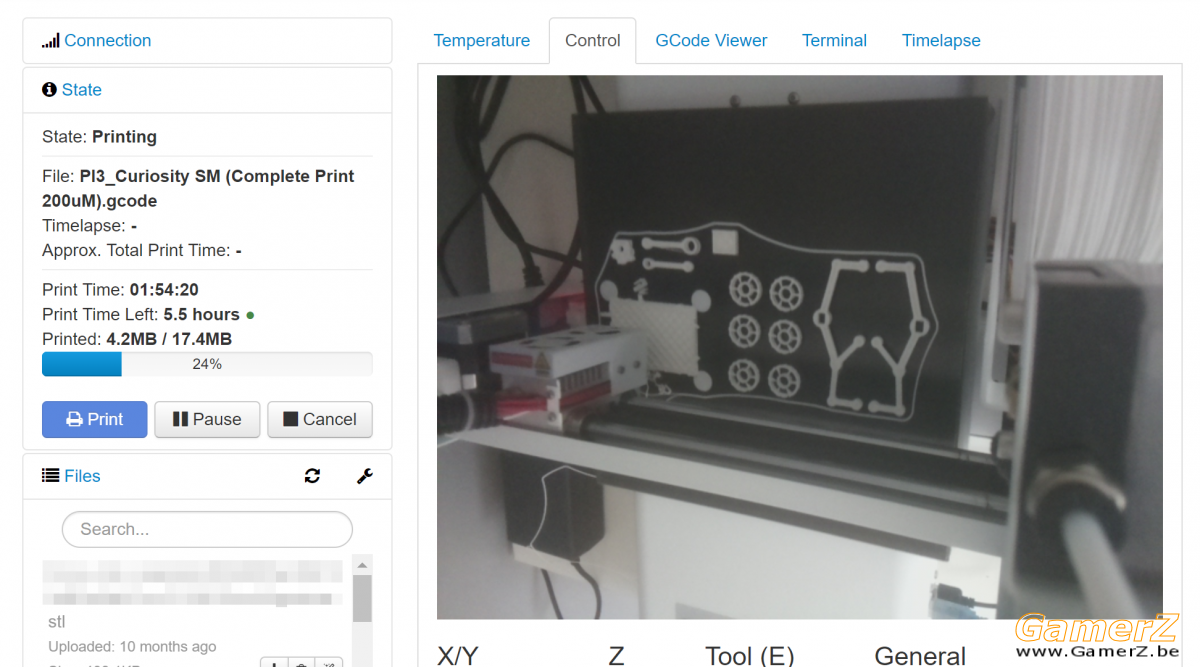The image size is (1200, 667).
Task: Click the 'Print Time Left: 5.5 hours' text
Action: [141, 315]
